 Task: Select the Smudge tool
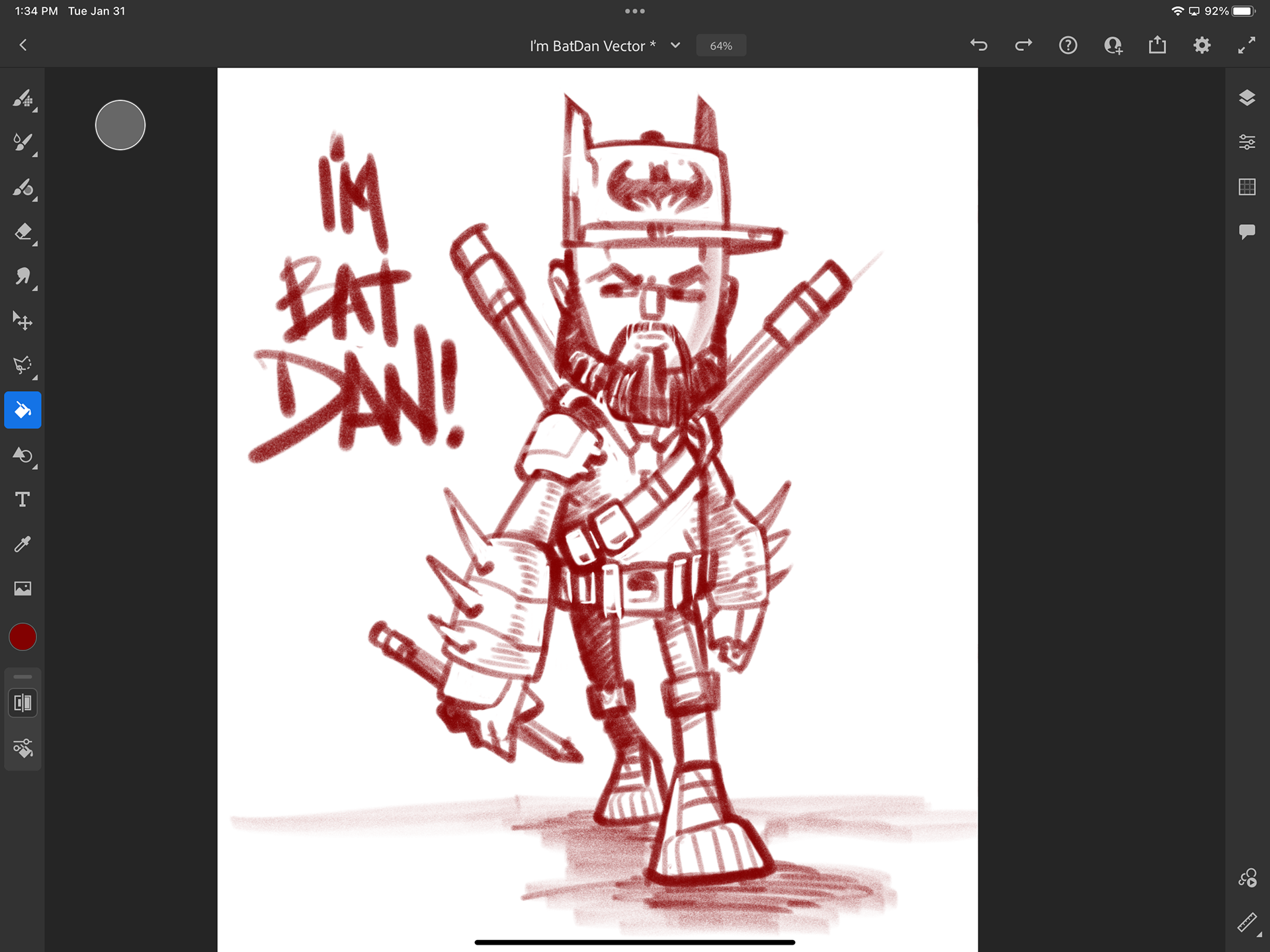[22, 277]
